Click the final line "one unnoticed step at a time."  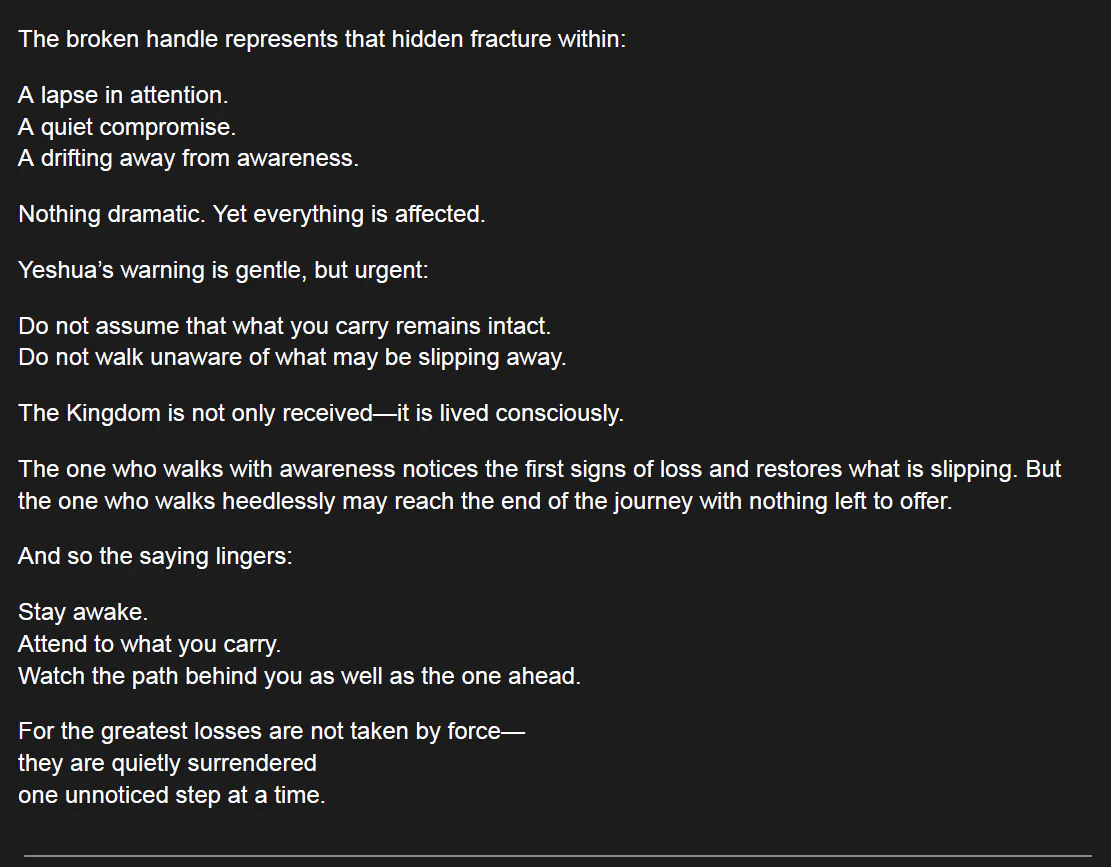coord(172,796)
